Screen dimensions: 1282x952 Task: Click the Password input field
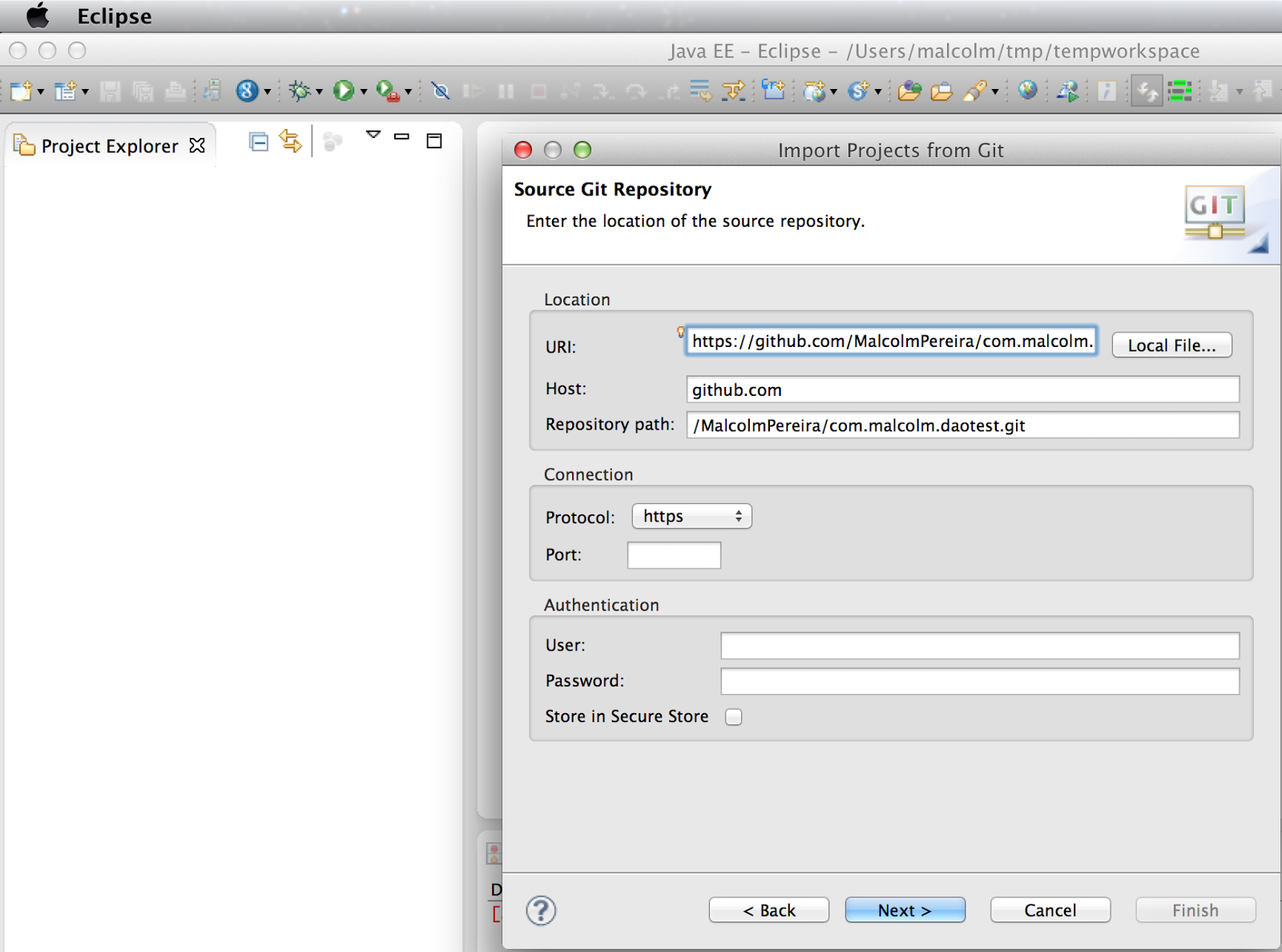click(980, 681)
